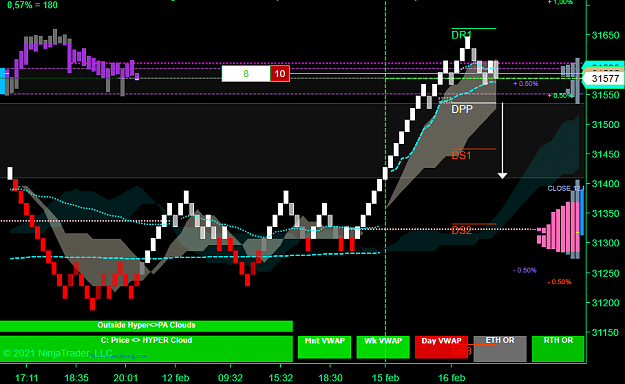The width and height of the screenshot is (625, 384).
Task: Click the Outside Hyper<>PA Clouds status bar
Action: tap(146, 326)
